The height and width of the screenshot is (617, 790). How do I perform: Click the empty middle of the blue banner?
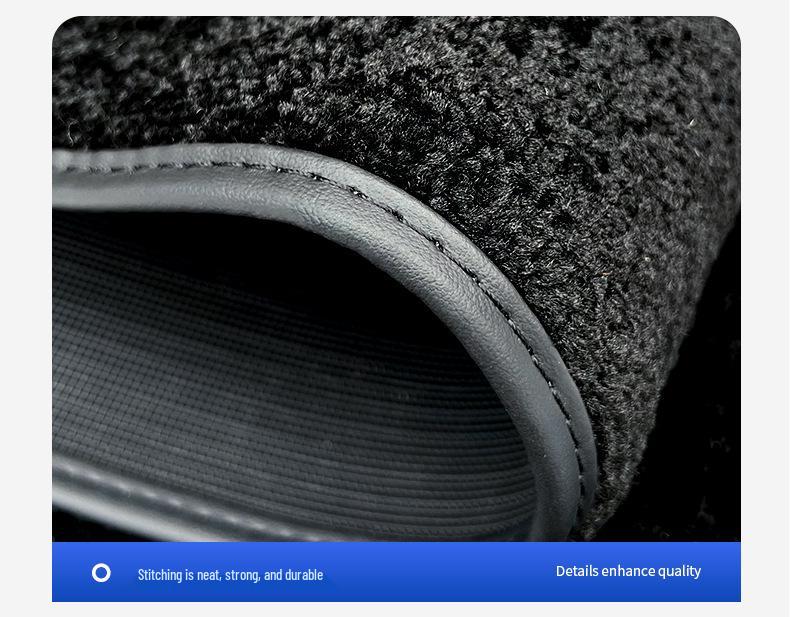tap(440, 572)
